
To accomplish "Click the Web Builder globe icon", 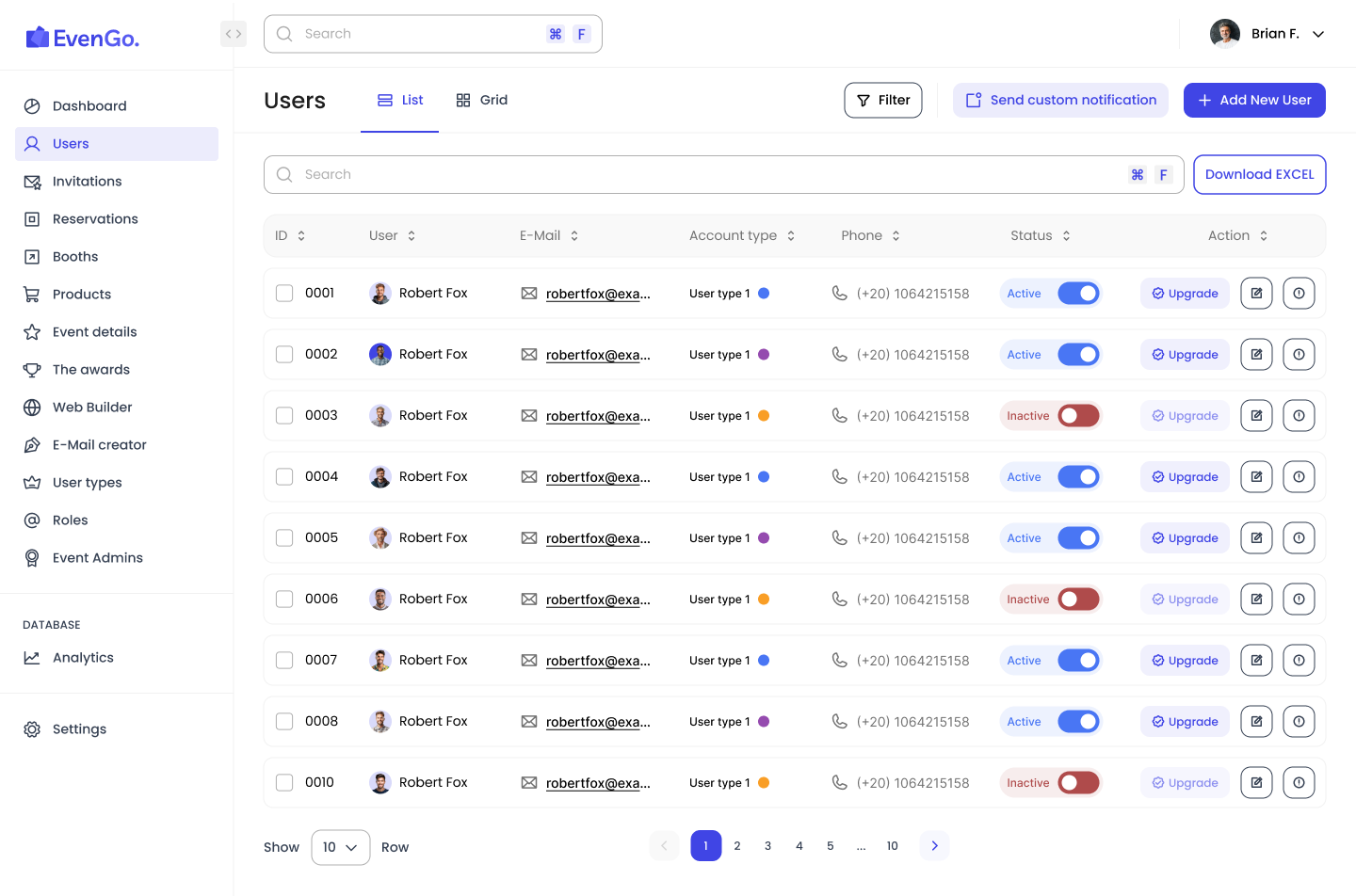I will pyautogui.click(x=32, y=408).
